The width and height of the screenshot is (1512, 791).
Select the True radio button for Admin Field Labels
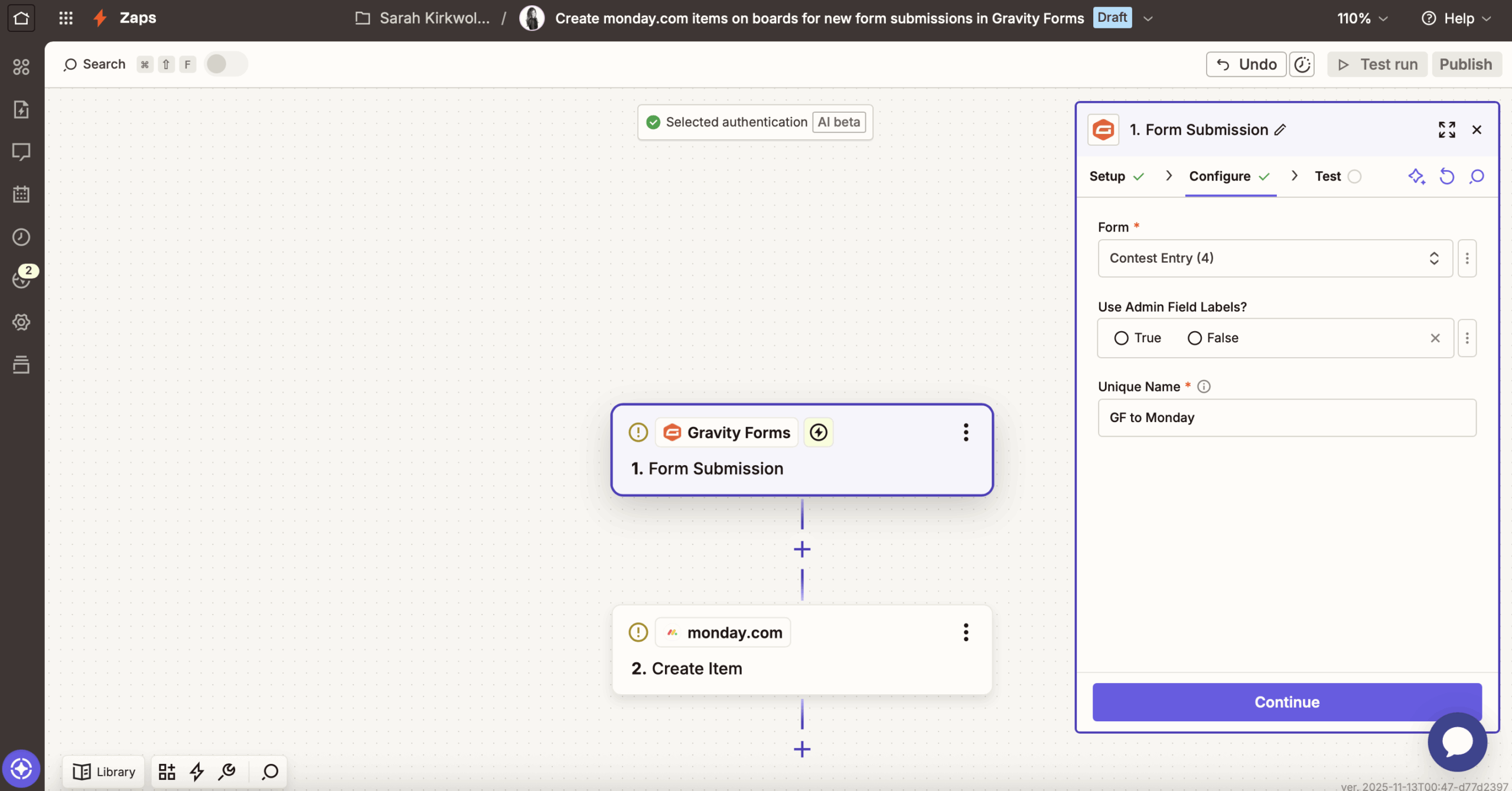pos(1122,338)
